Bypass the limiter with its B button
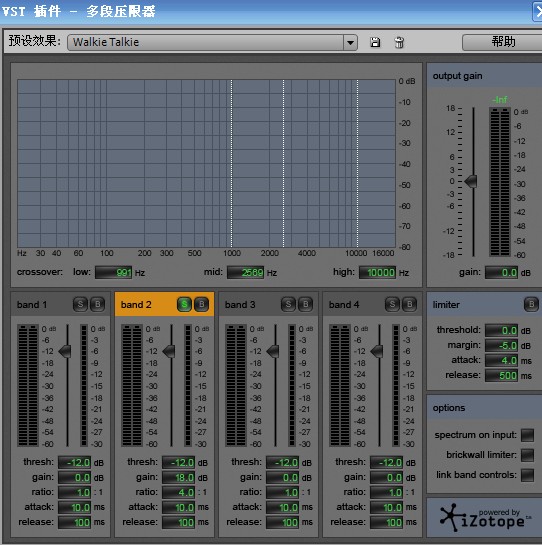Viewport: 542px width, 545px height. (531, 304)
